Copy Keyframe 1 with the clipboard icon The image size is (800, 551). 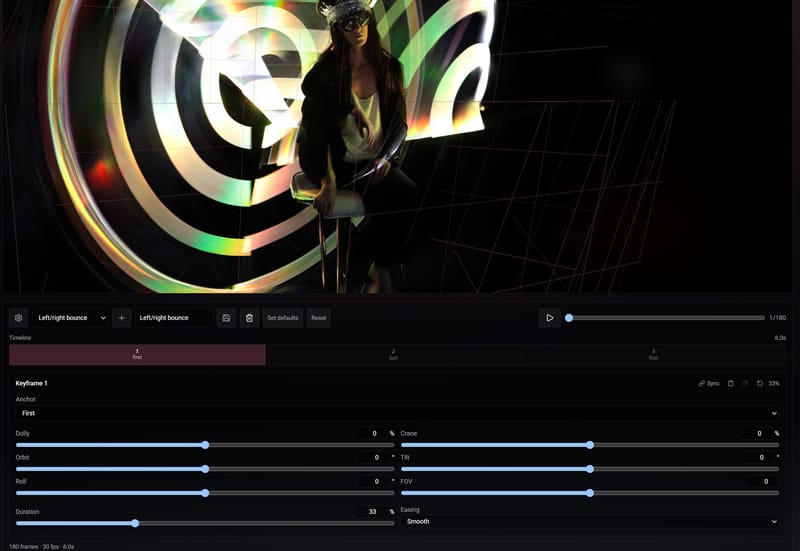[731, 383]
